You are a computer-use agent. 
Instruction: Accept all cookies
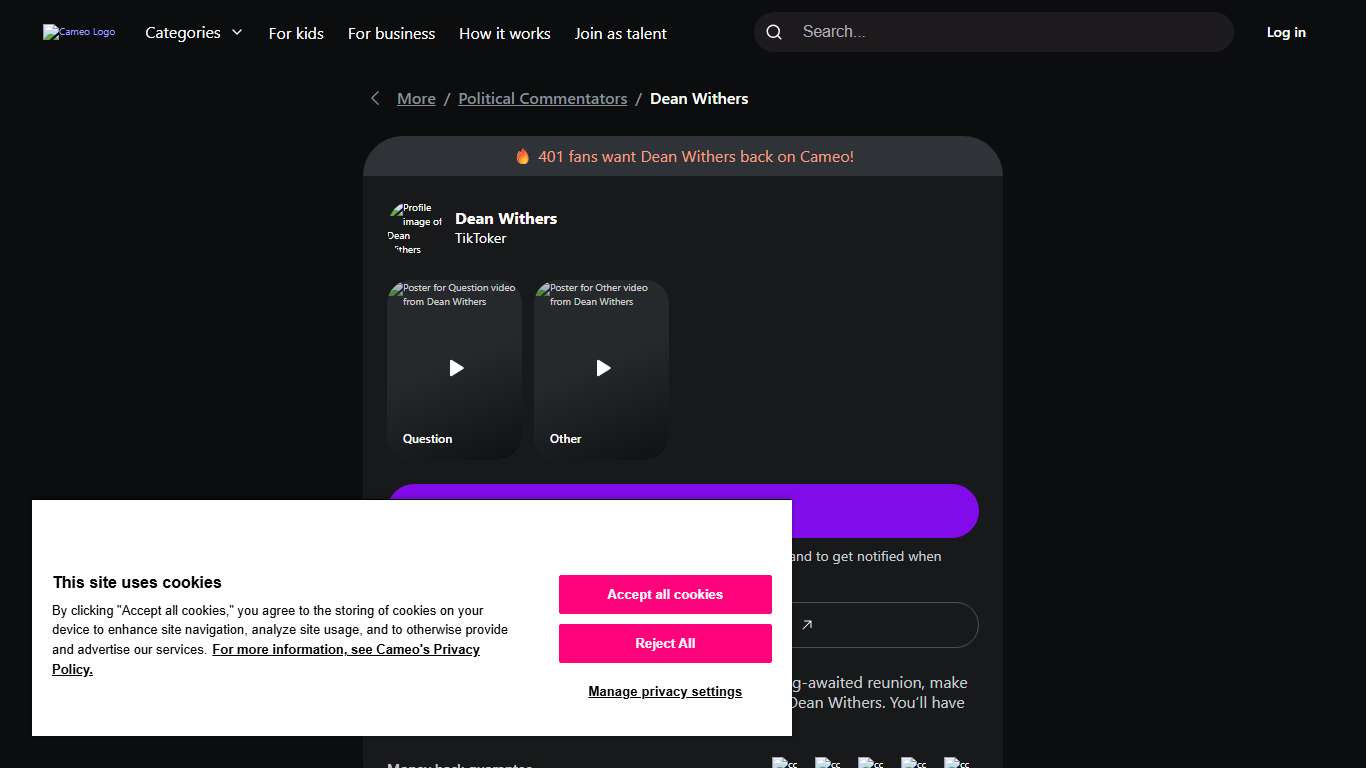tap(665, 594)
